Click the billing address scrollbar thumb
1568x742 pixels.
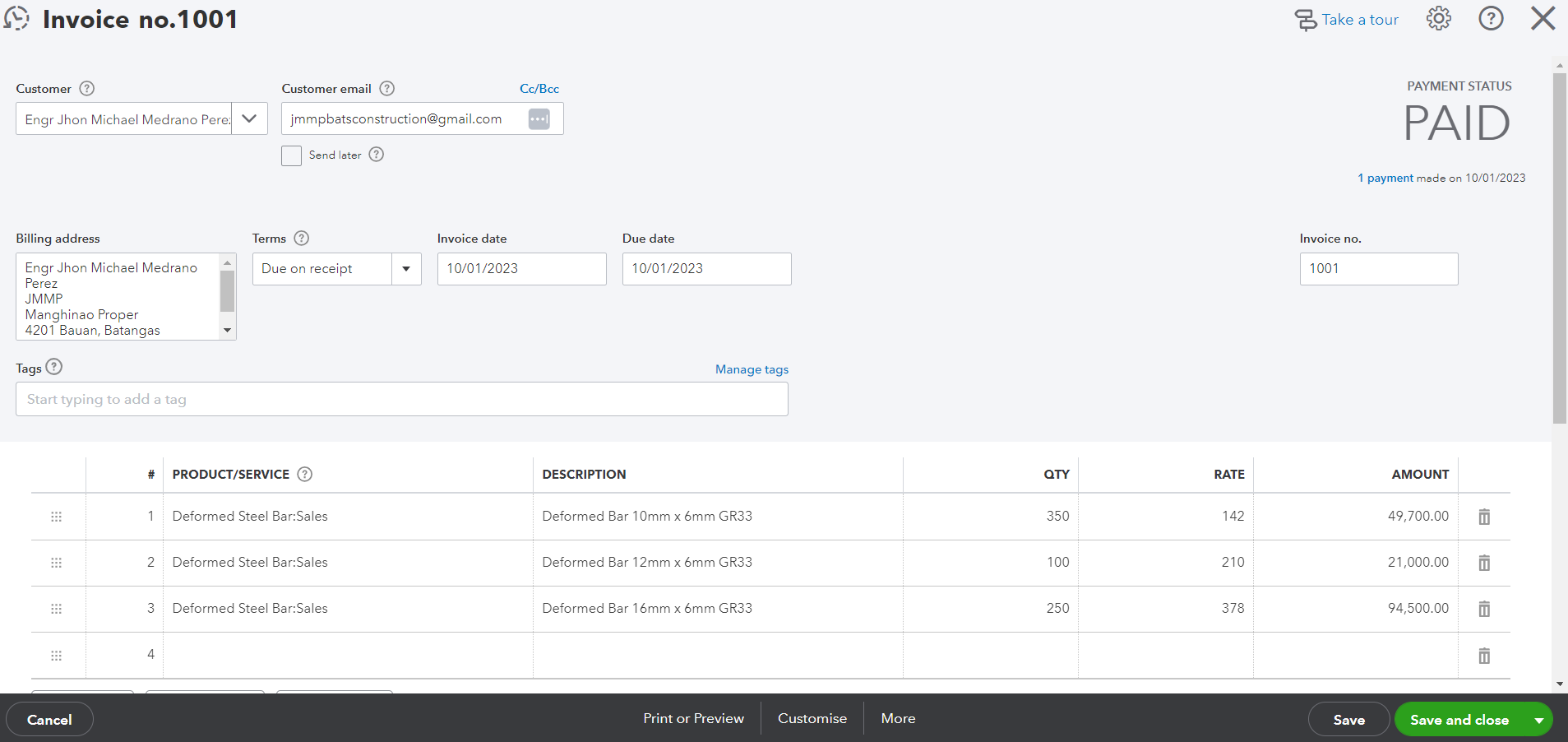(x=228, y=290)
